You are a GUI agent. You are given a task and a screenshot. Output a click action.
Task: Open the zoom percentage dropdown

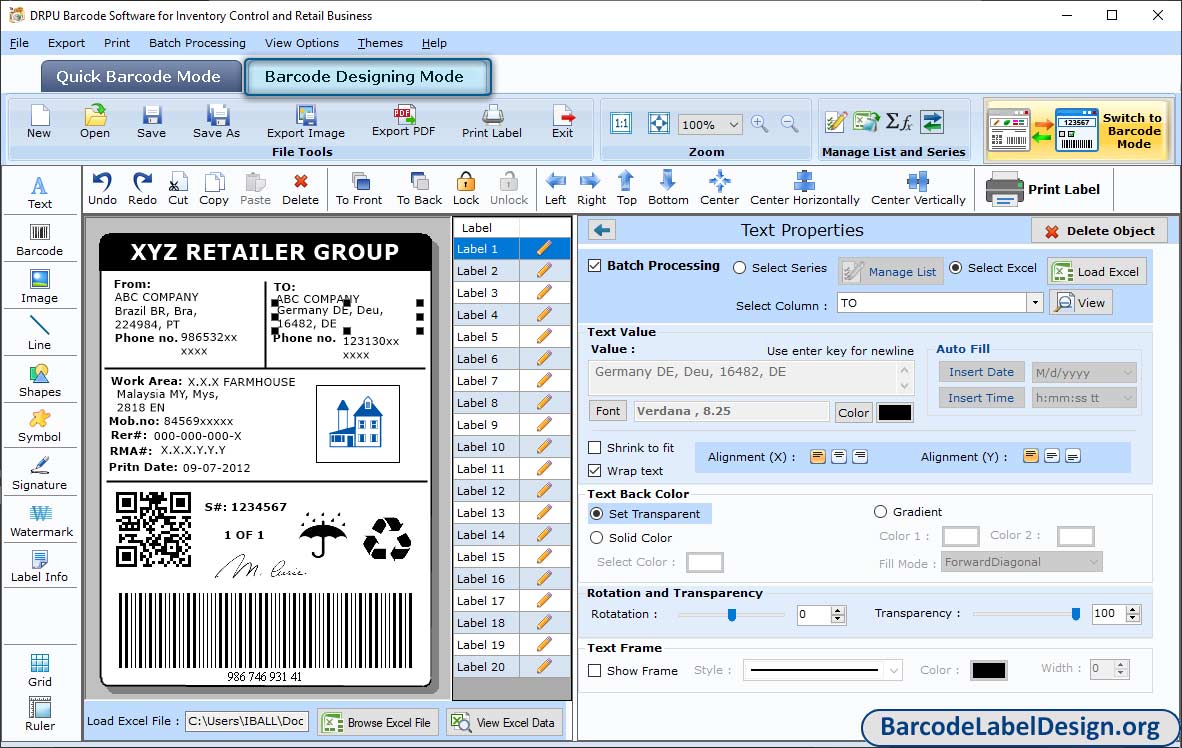733,124
